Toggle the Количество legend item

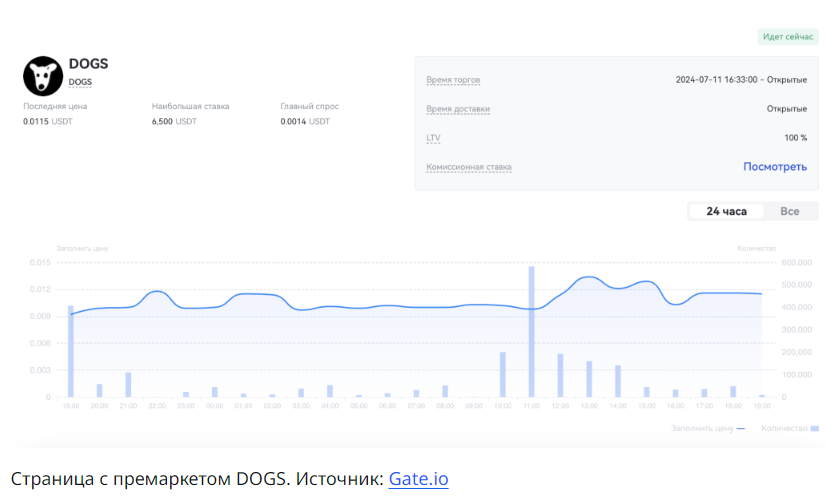[x=790, y=428]
